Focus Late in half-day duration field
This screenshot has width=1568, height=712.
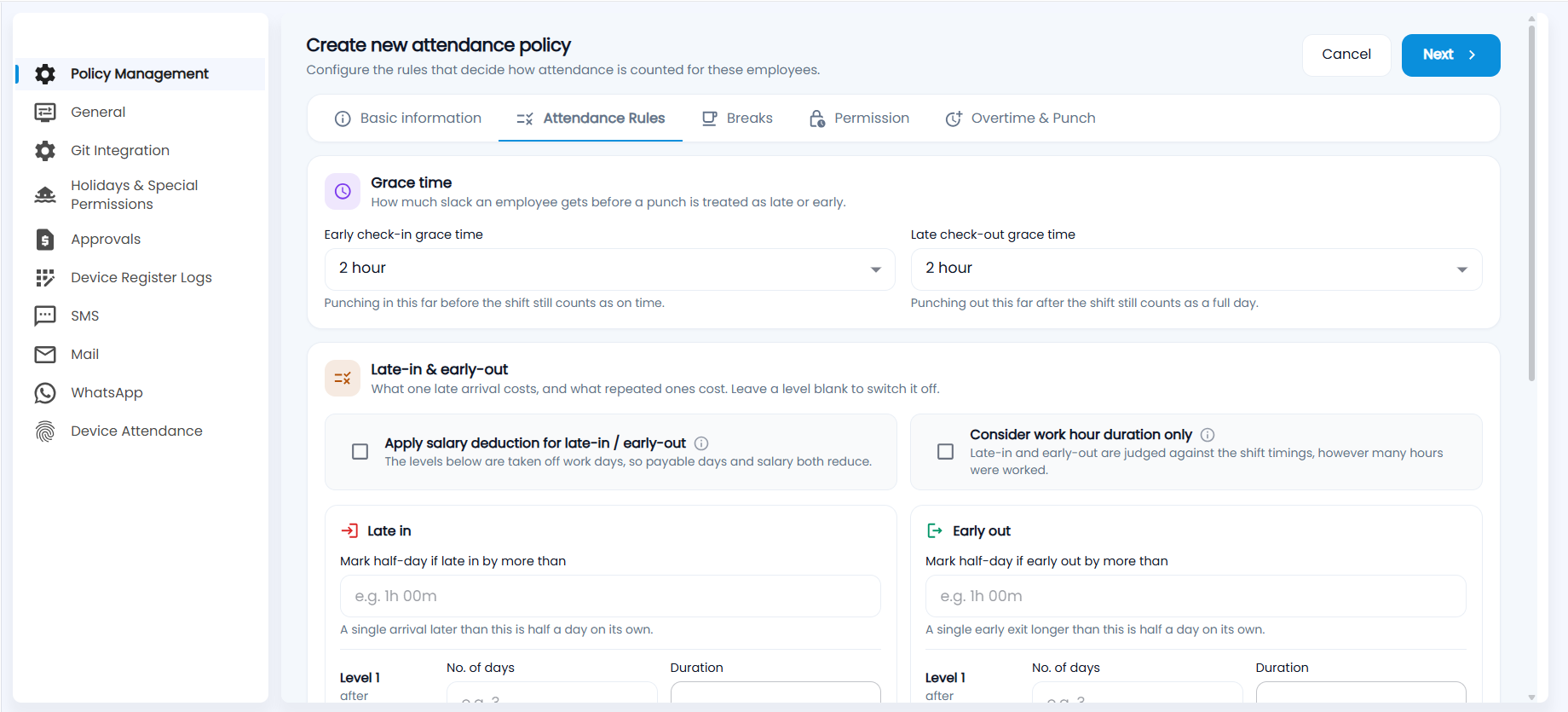610,596
